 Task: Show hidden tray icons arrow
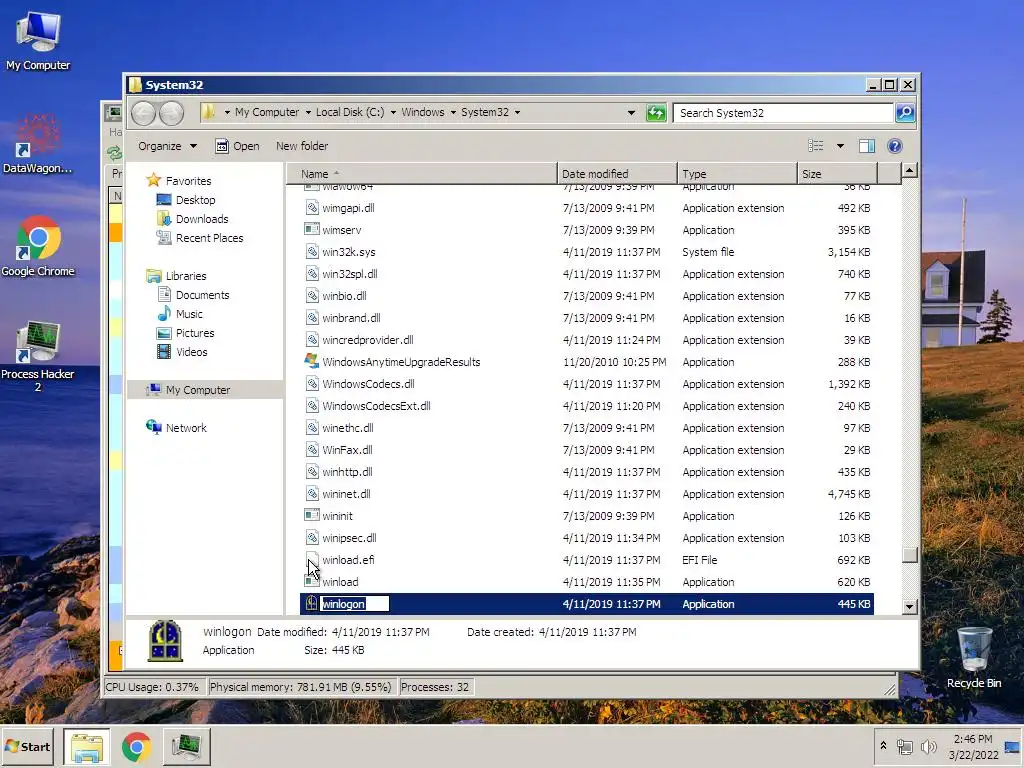click(x=883, y=745)
